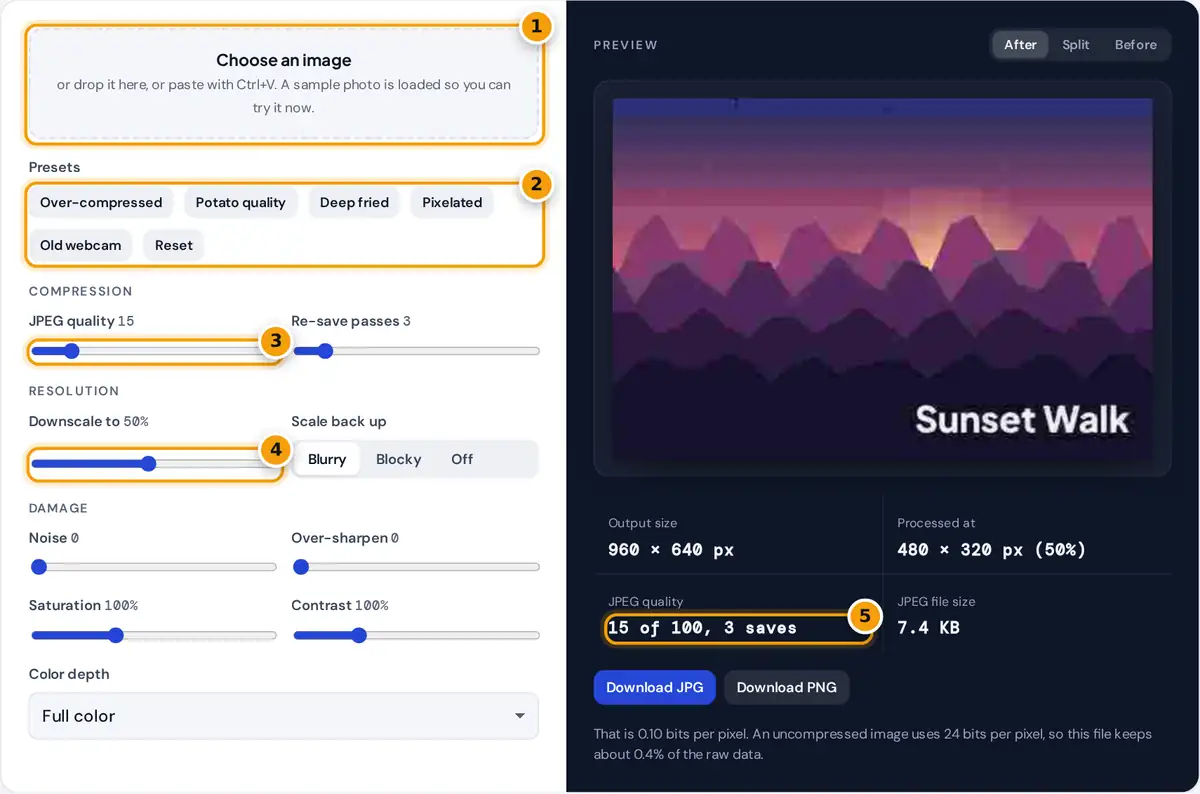The image size is (1200, 794).
Task: Click the Reset preset button
Action: pos(174,245)
